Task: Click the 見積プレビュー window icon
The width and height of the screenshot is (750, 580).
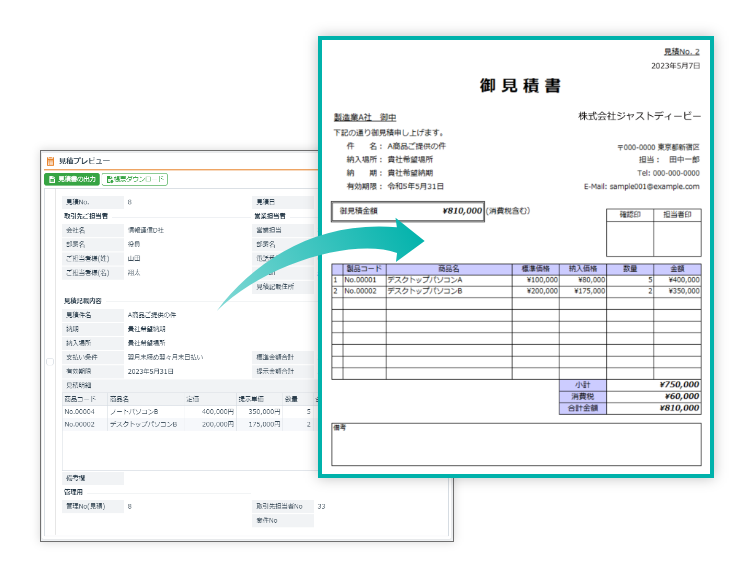Action: pos(50,161)
